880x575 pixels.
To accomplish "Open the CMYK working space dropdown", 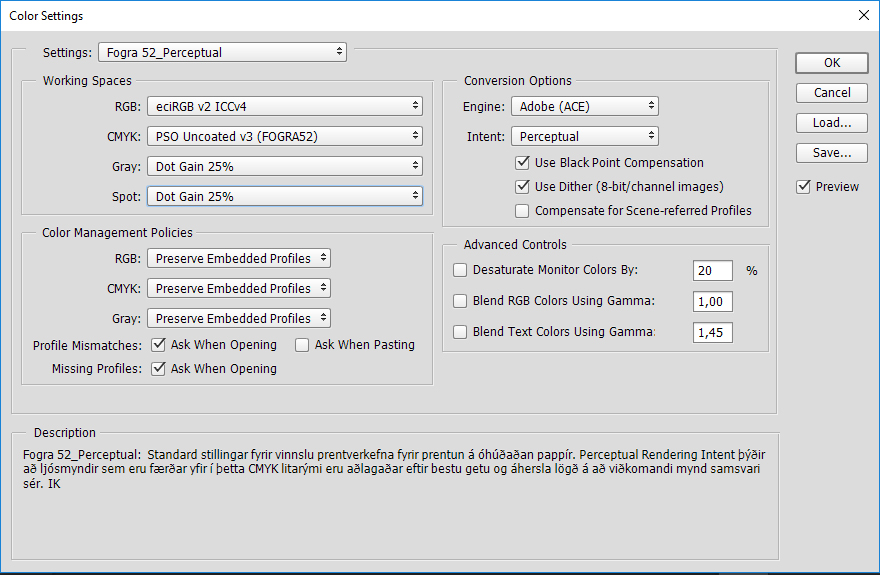I will [x=284, y=136].
